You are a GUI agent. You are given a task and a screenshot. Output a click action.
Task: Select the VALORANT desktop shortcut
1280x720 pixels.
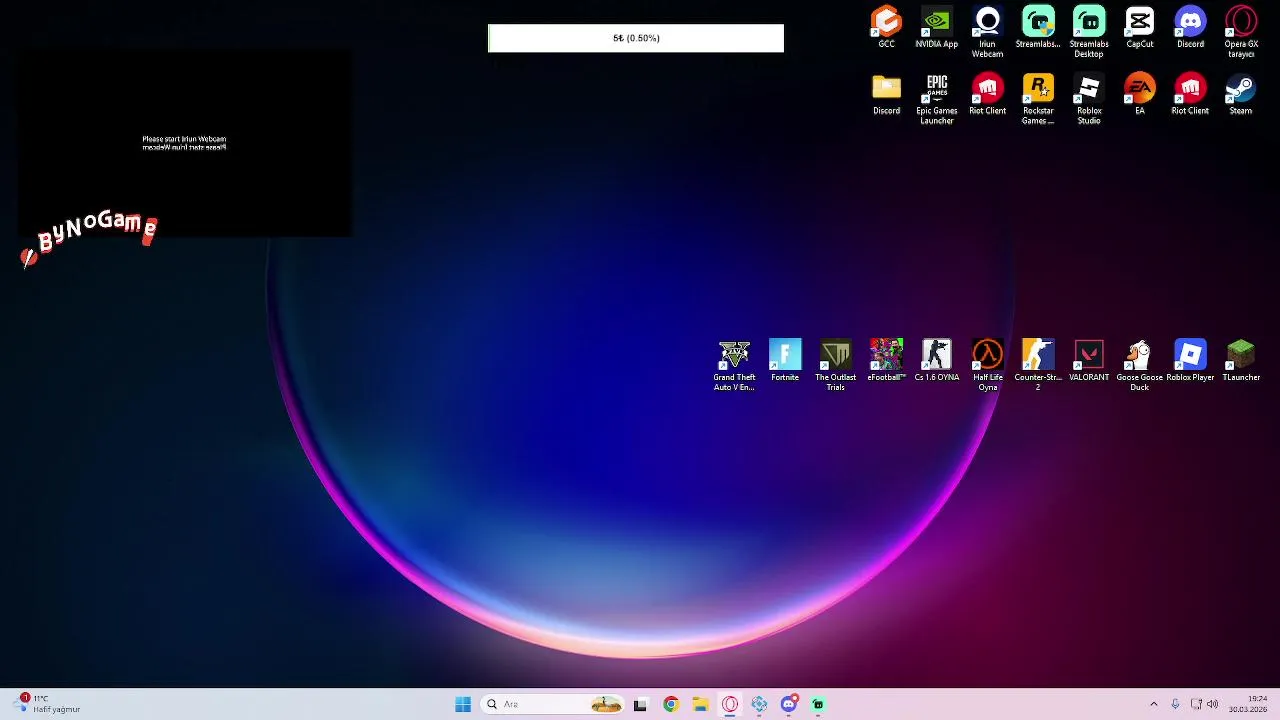click(x=1089, y=360)
